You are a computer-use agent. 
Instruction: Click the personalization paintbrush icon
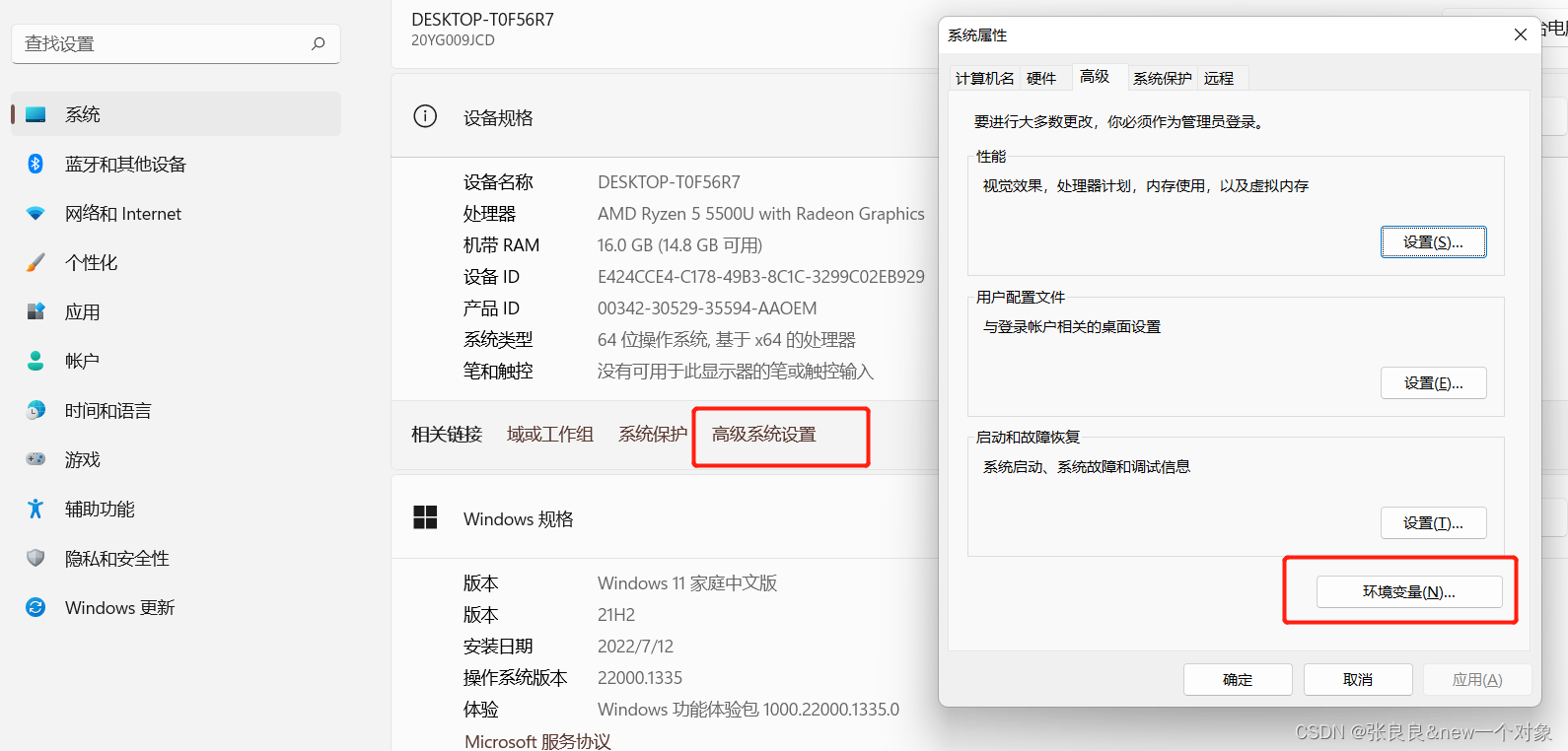point(36,262)
